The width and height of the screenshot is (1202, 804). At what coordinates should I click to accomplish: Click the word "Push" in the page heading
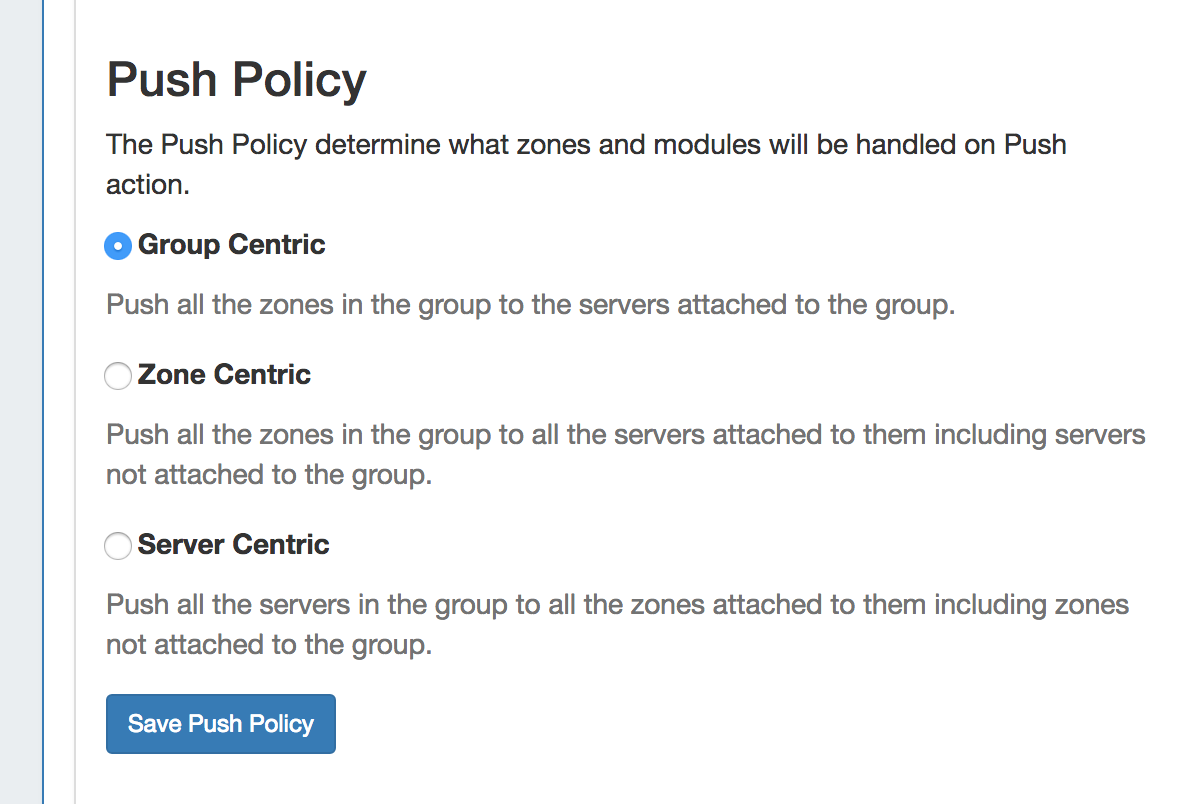click(162, 80)
